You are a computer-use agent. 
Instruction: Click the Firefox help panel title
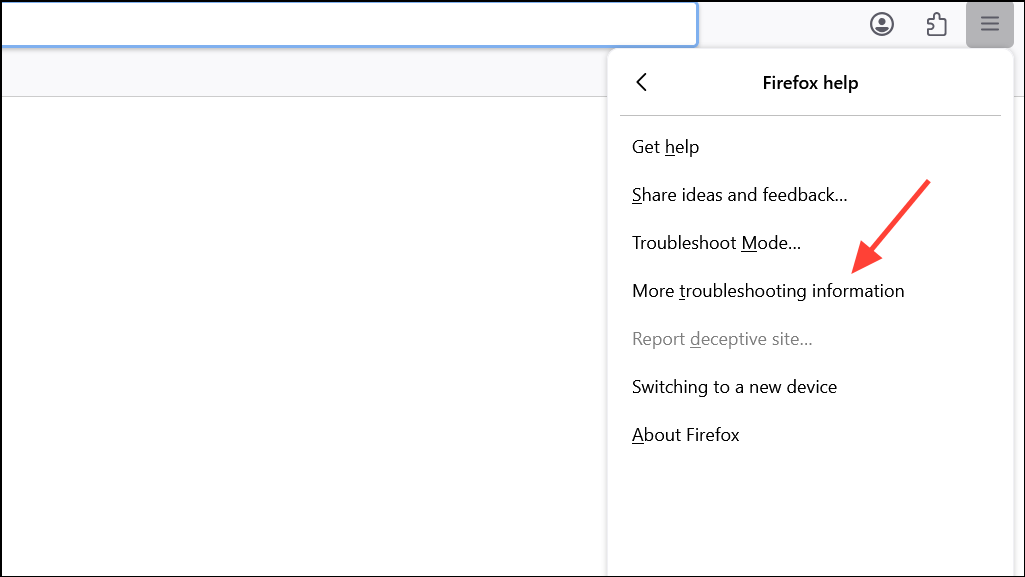[810, 83]
